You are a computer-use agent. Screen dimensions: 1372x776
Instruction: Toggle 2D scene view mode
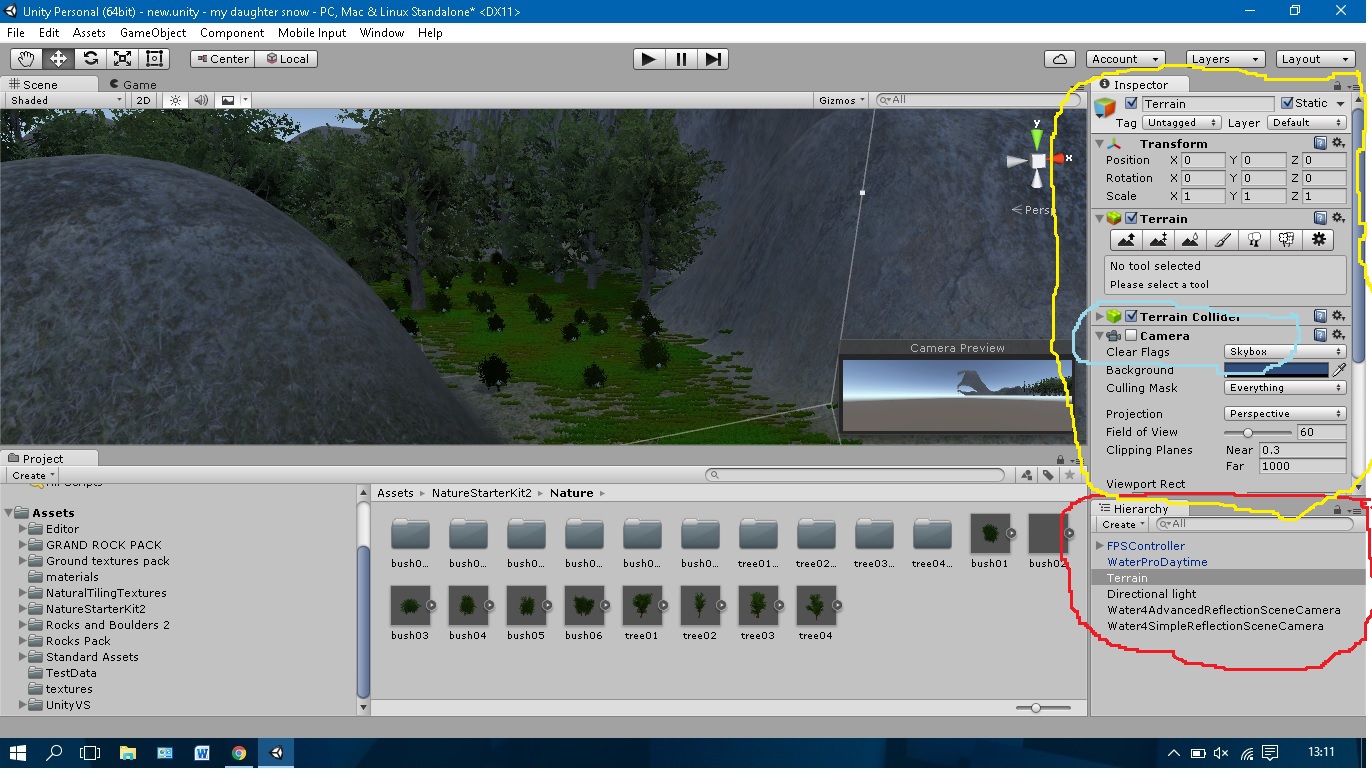[x=143, y=100]
